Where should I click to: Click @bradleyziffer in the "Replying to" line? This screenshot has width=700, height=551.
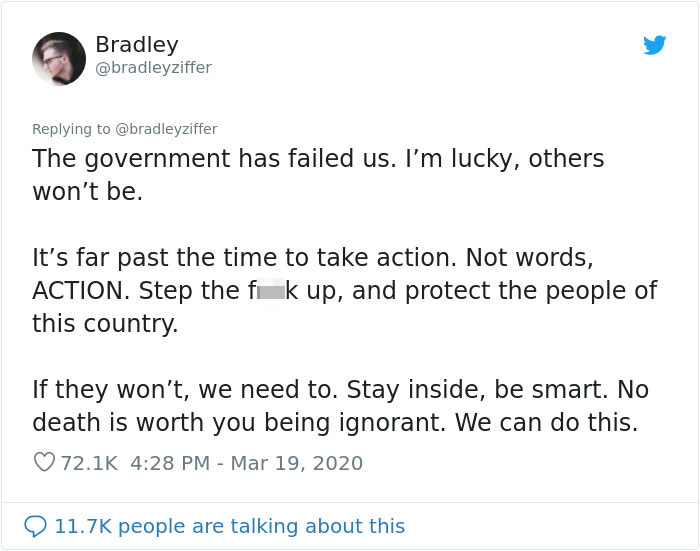[166, 129]
